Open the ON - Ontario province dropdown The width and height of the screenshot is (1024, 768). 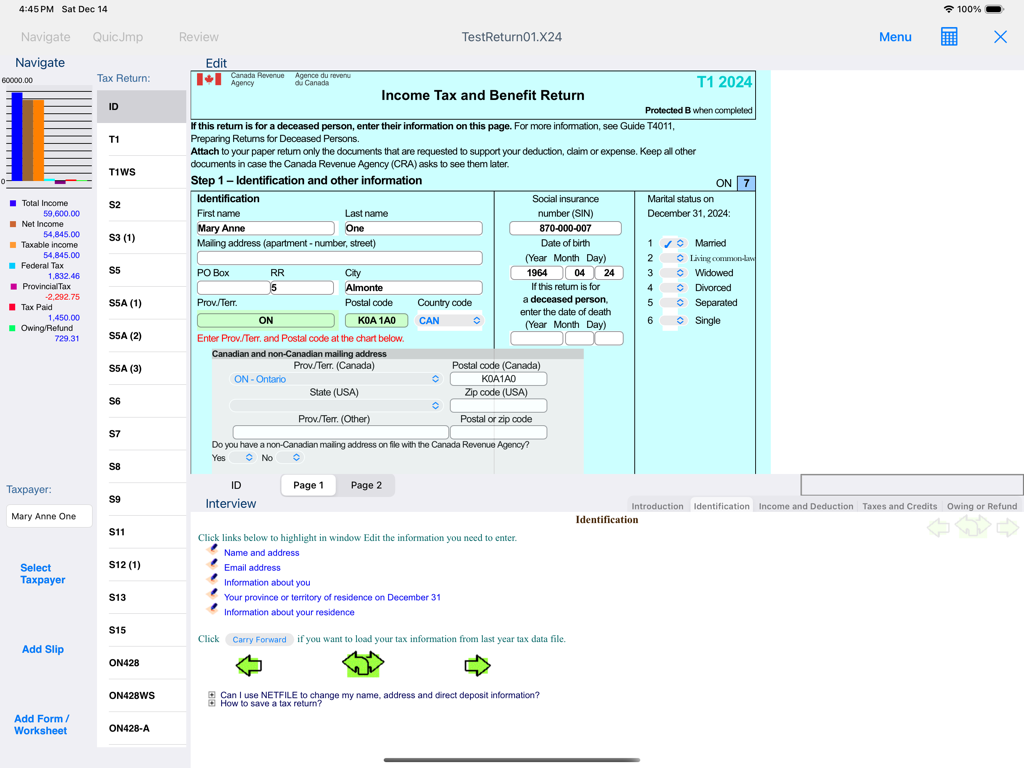(340, 378)
